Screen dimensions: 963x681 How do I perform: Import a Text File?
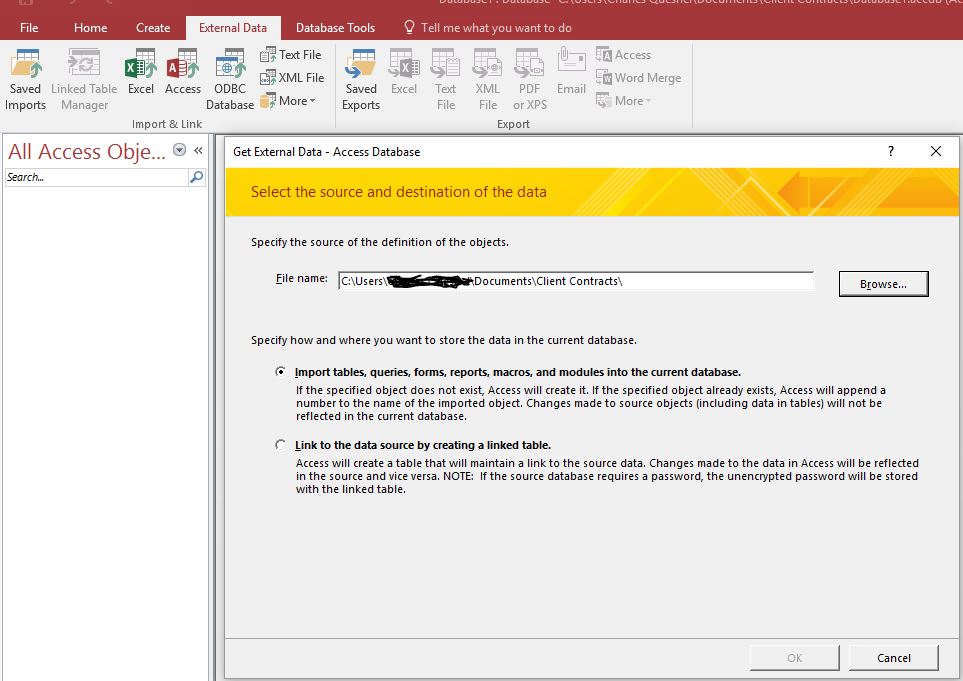pos(290,55)
